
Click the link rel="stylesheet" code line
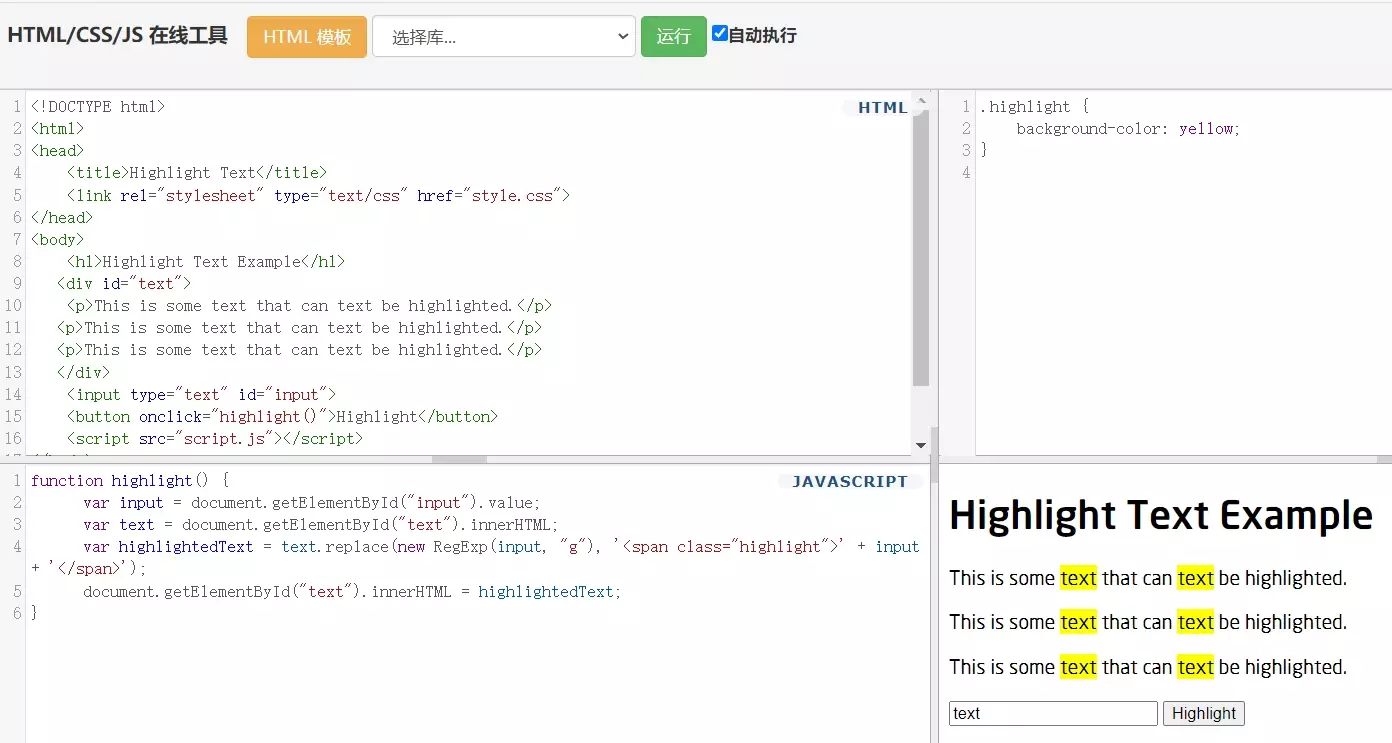tap(318, 195)
